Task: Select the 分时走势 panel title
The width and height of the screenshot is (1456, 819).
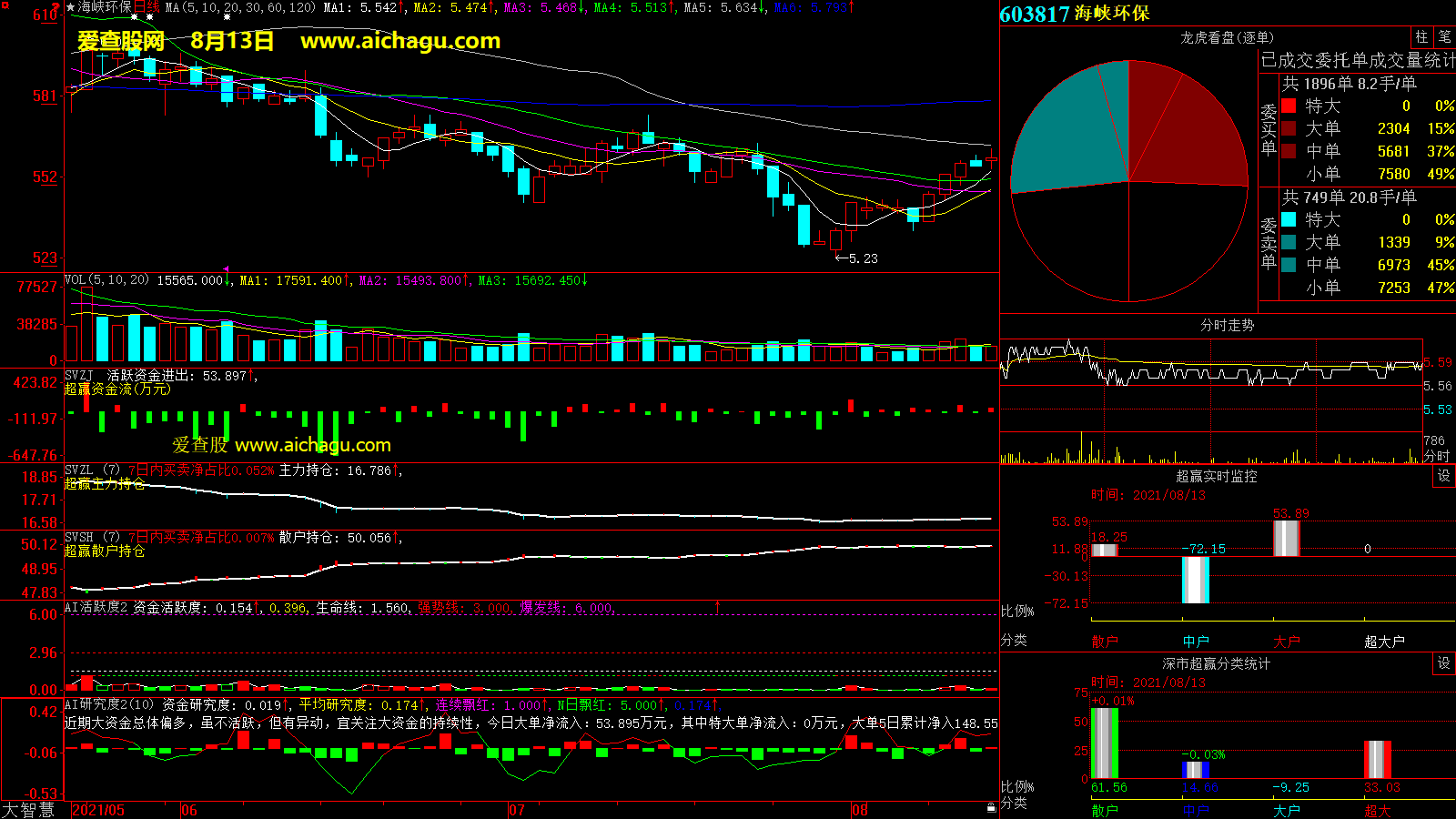Action: point(1227,325)
